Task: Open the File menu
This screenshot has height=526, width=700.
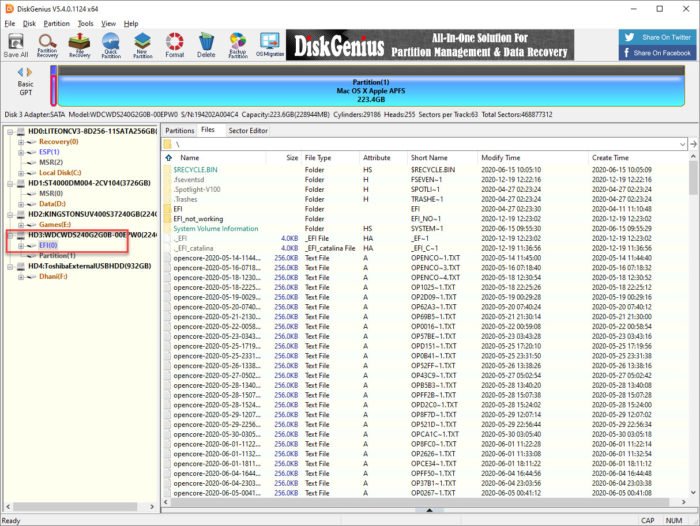Action: click(x=10, y=24)
